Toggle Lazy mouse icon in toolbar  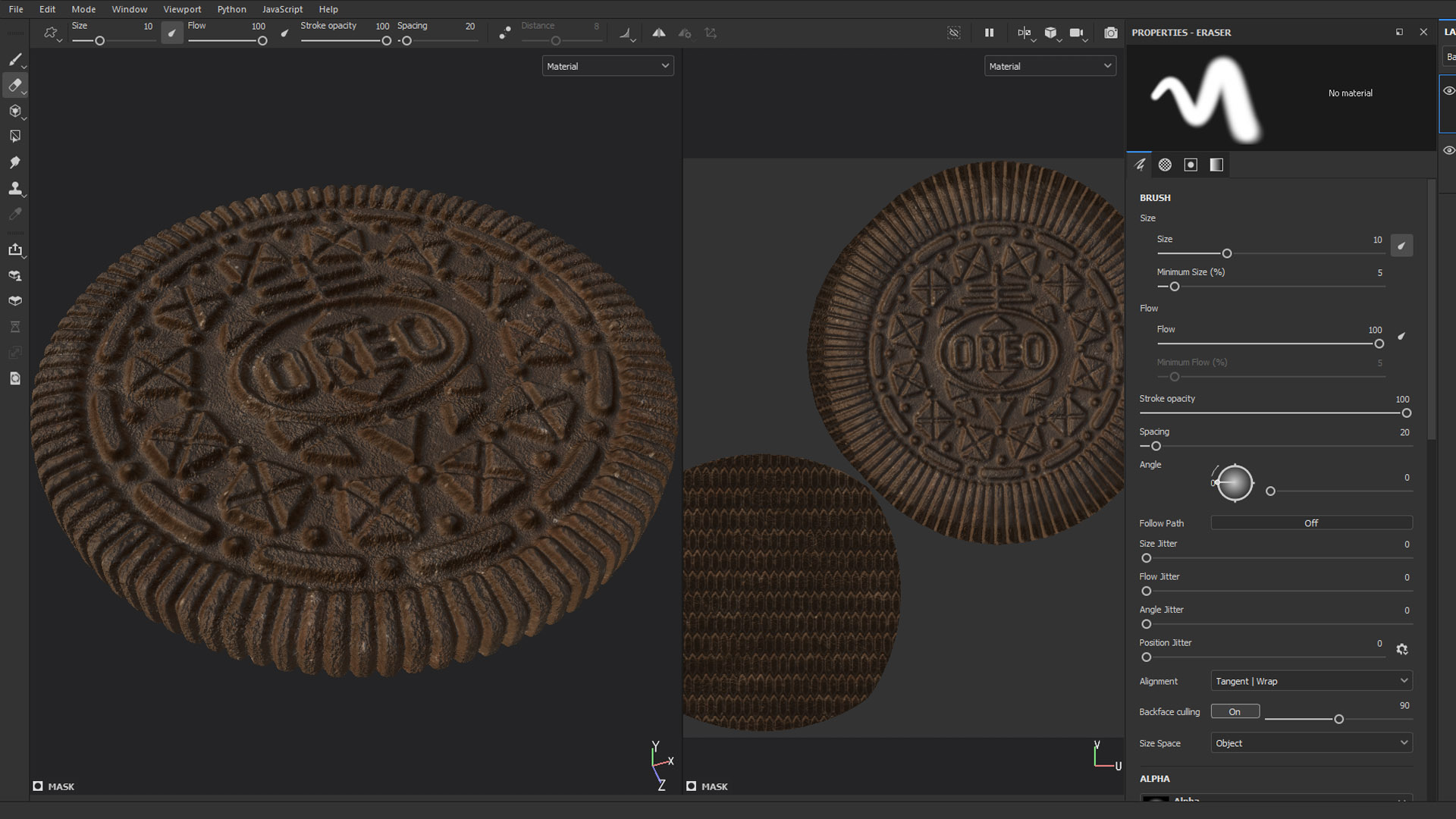click(504, 33)
